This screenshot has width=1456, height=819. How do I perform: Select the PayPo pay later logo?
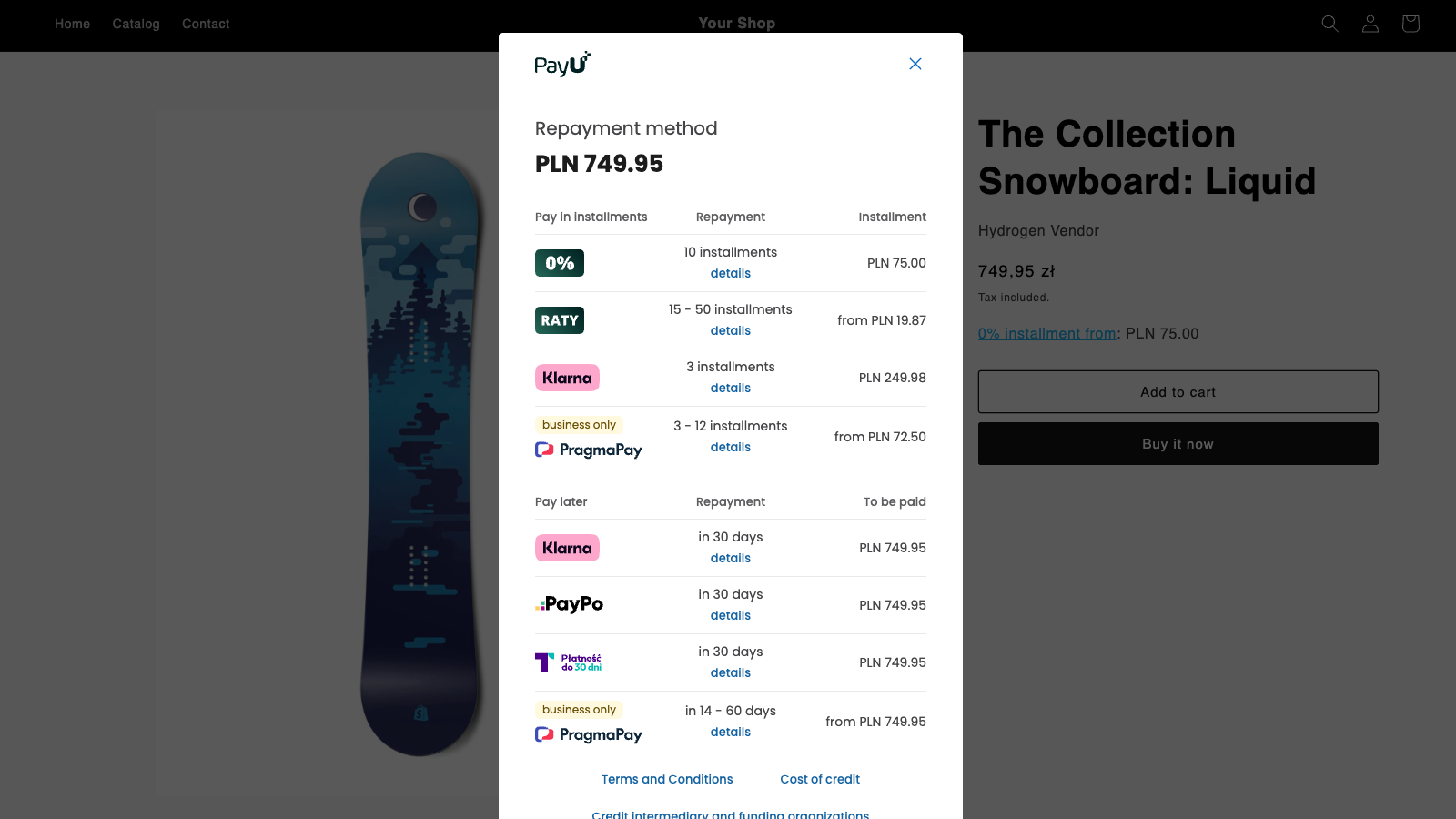[x=570, y=604]
